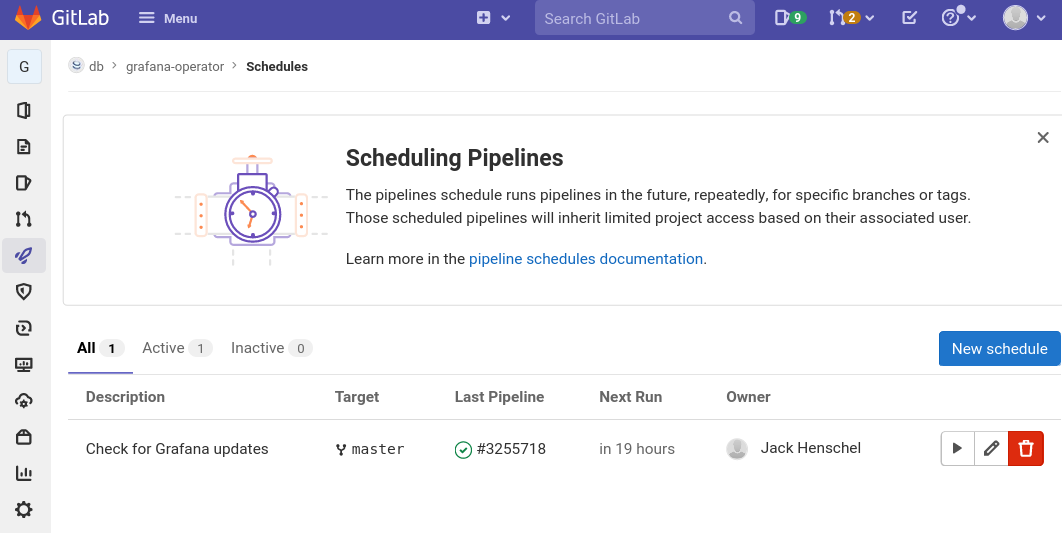Open Packages & Registries sidebar icon
This screenshot has height=533, width=1062.
tap(24, 438)
